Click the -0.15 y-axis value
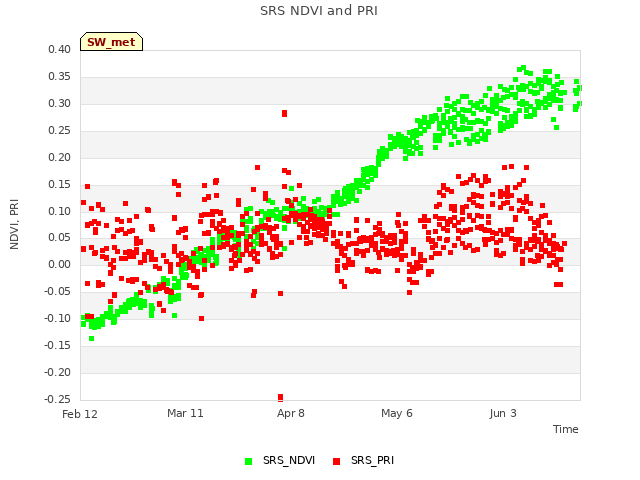The width and height of the screenshot is (640, 480). point(58,345)
